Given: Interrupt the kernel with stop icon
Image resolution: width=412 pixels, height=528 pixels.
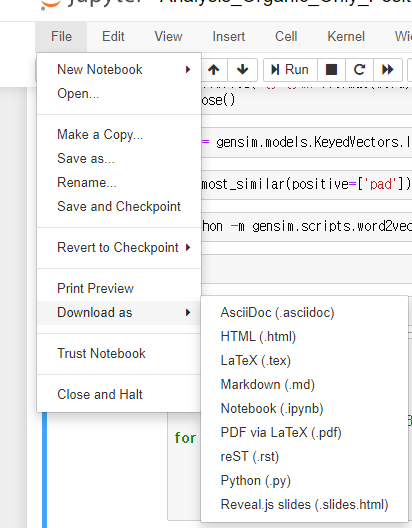Looking at the screenshot, I should point(331,70).
